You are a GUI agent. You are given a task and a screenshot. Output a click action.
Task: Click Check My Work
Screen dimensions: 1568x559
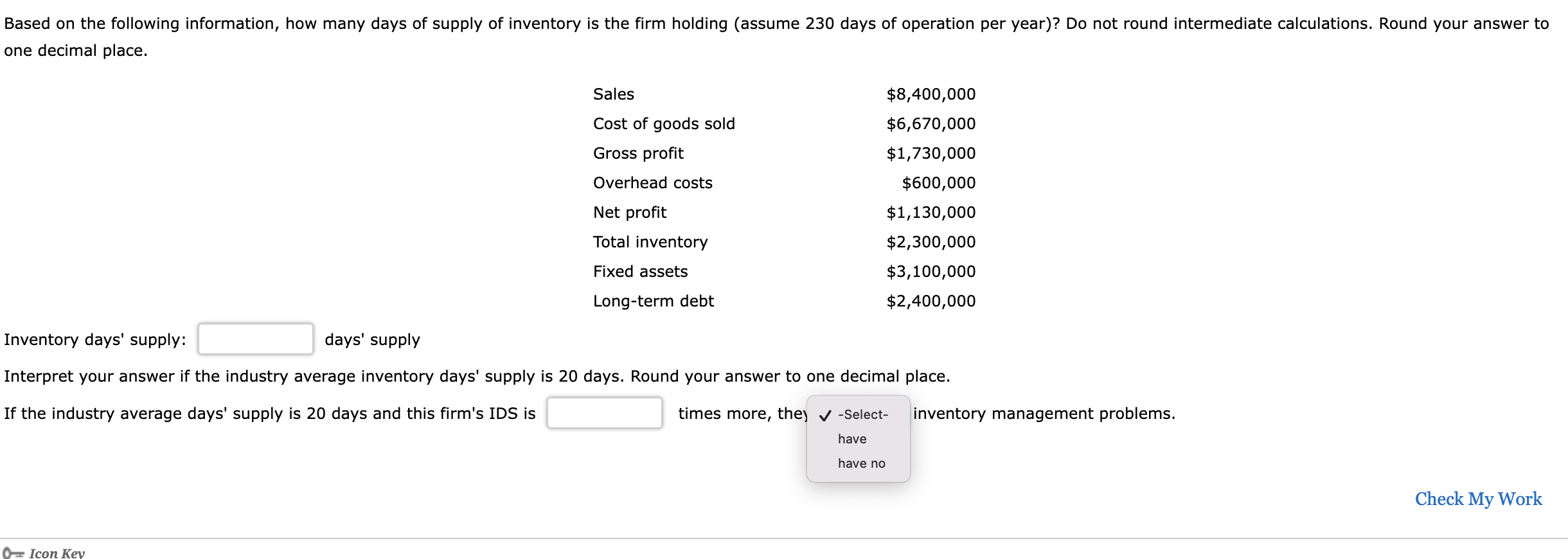tap(1479, 499)
